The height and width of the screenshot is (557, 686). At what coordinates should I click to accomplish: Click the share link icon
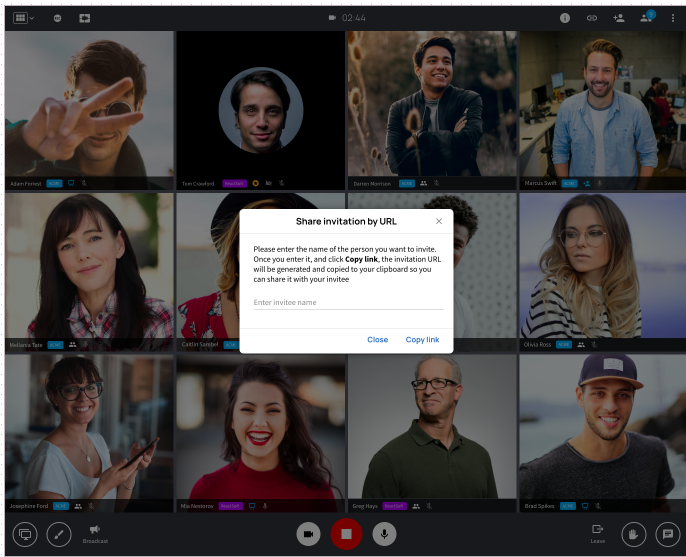pos(592,18)
